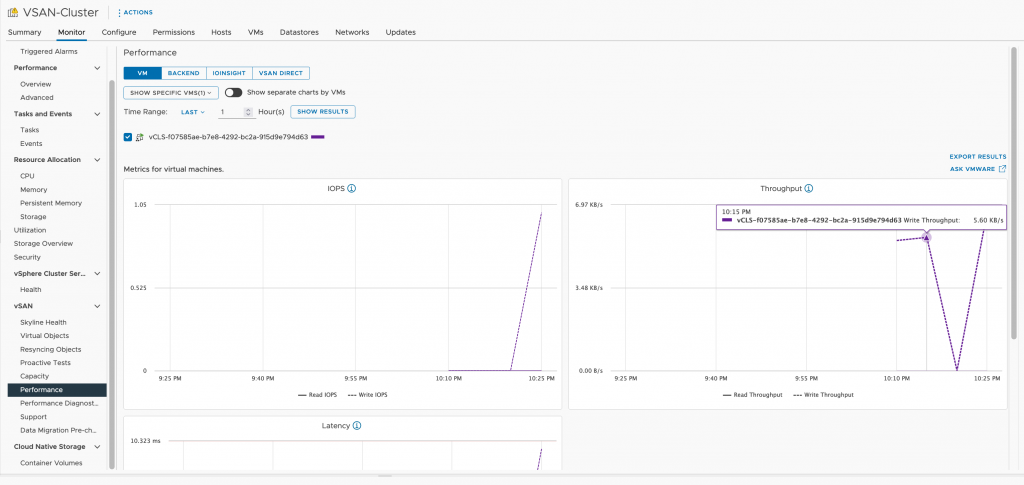Open Events in sidebar
The image size is (1024, 485).
(x=31, y=144)
